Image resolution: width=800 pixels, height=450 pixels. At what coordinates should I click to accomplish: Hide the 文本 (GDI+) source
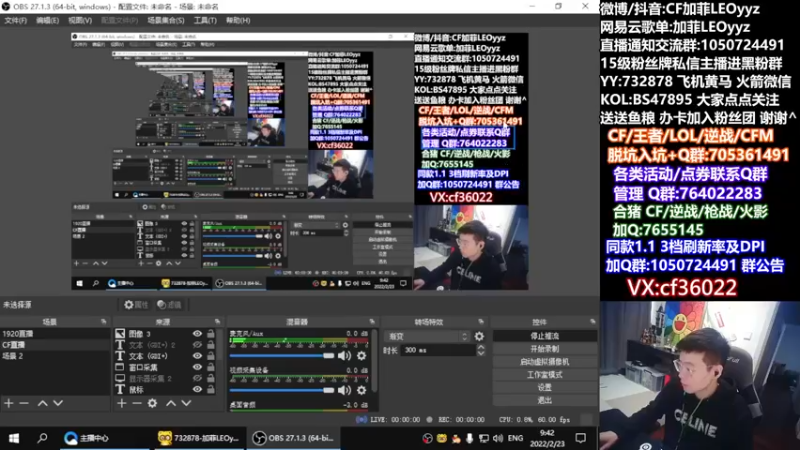(197, 356)
